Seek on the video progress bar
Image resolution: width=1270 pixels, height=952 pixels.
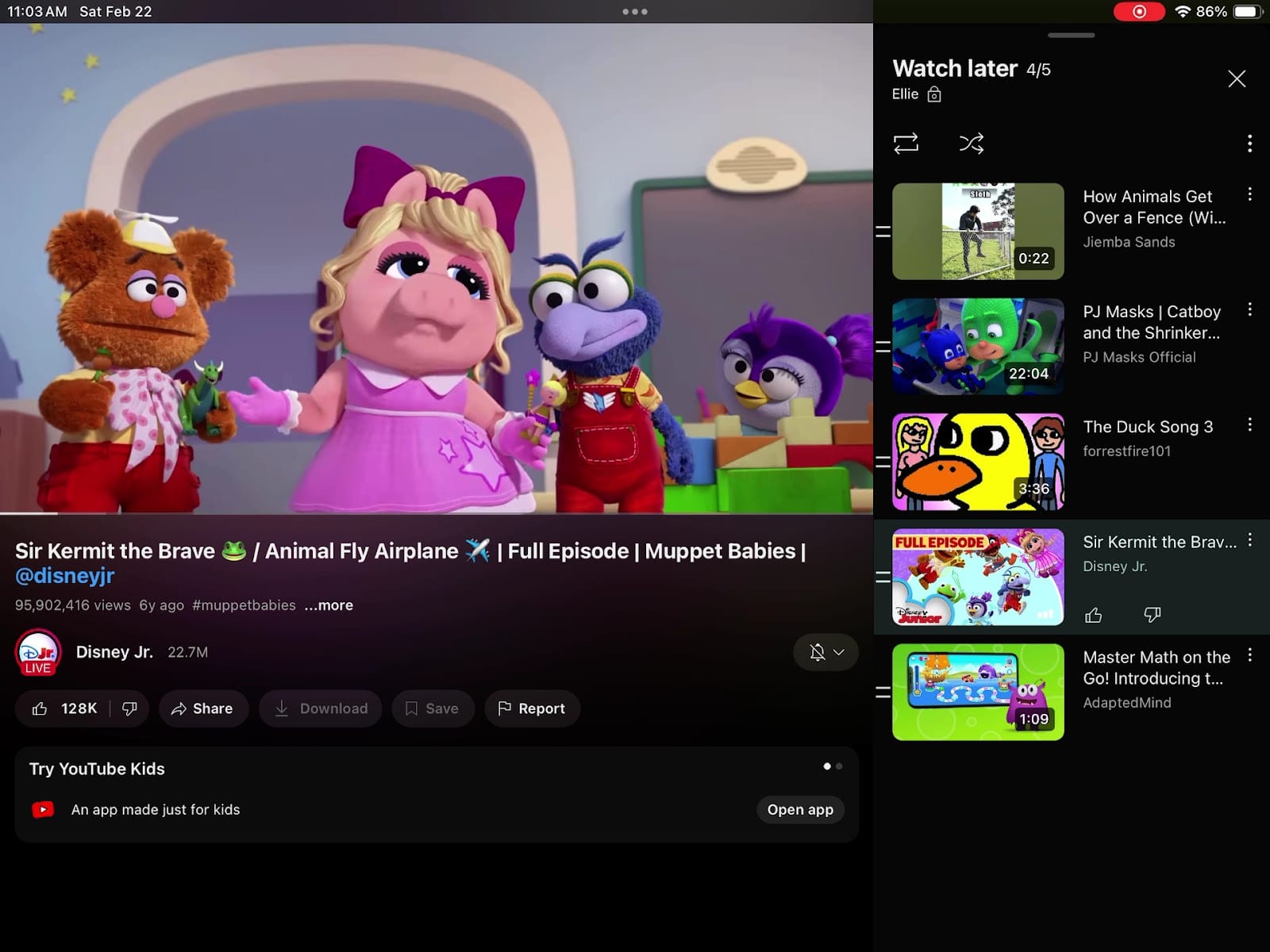tap(437, 513)
